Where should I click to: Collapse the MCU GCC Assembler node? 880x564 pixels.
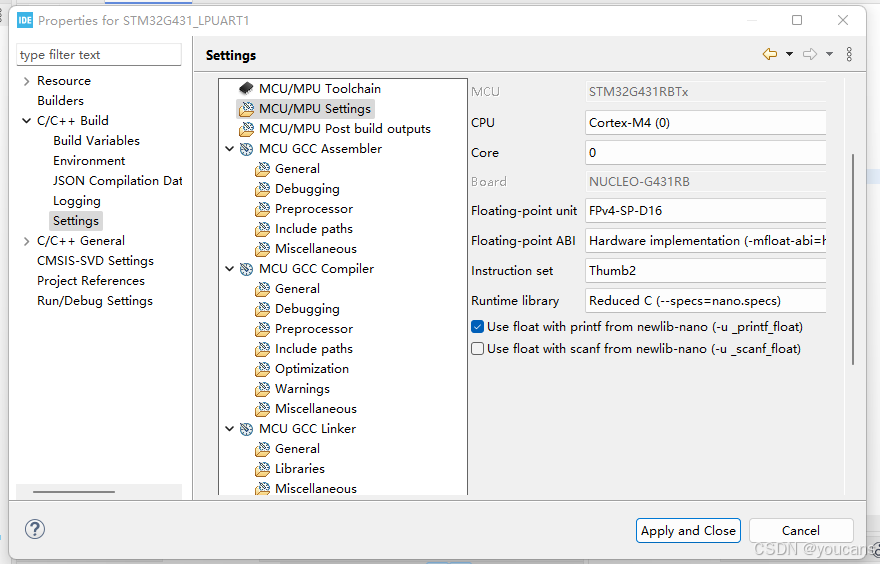click(x=230, y=149)
